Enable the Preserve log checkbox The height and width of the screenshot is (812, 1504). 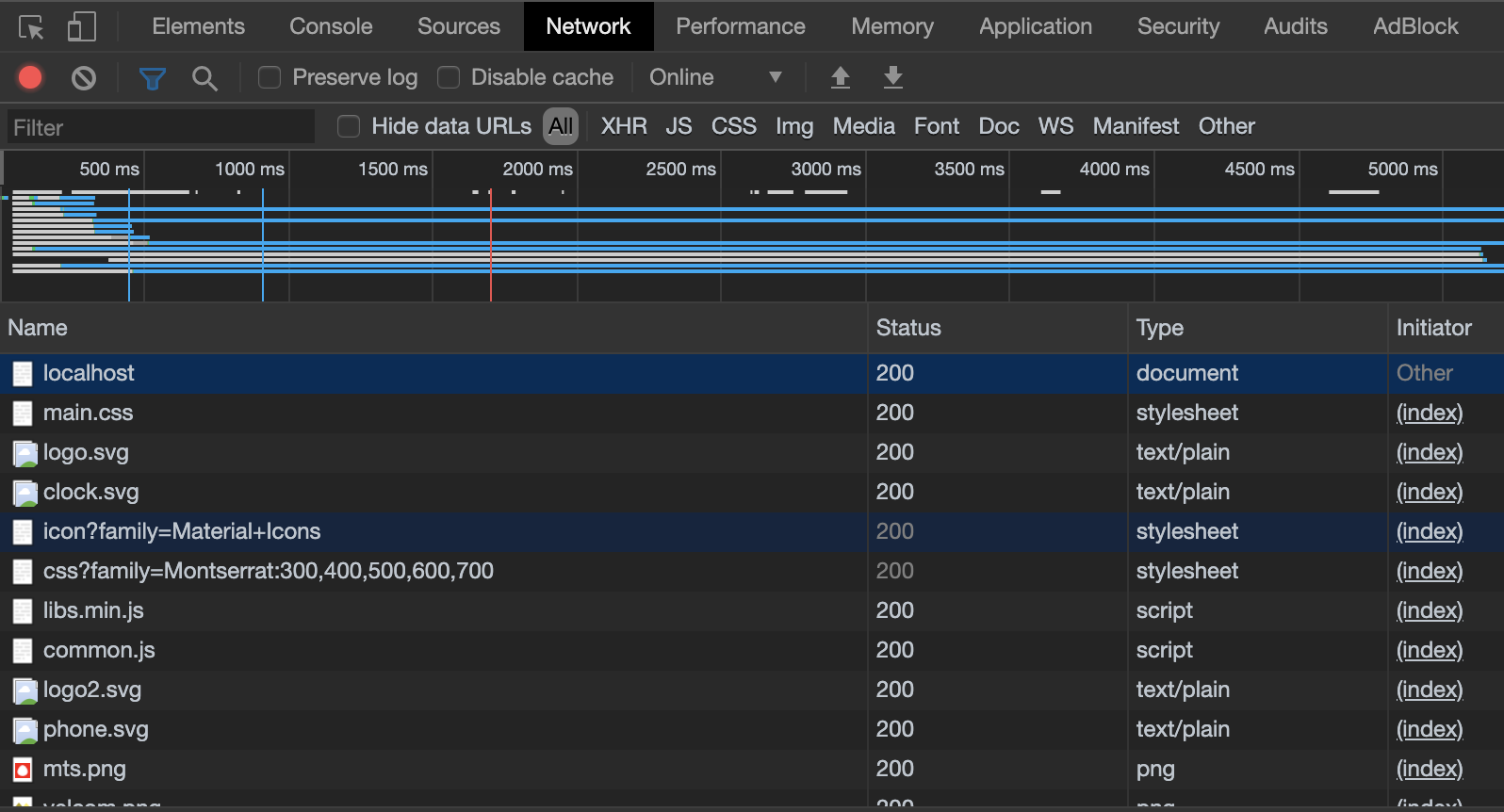pyautogui.click(x=270, y=77)
